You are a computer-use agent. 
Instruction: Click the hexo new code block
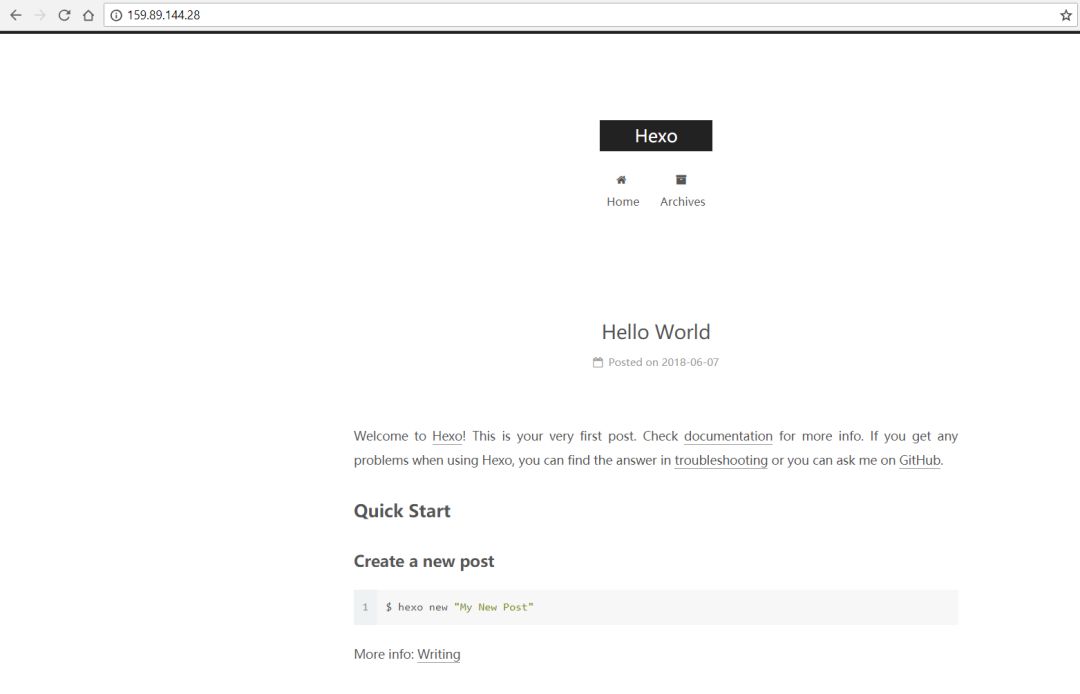tap(656, 607)
